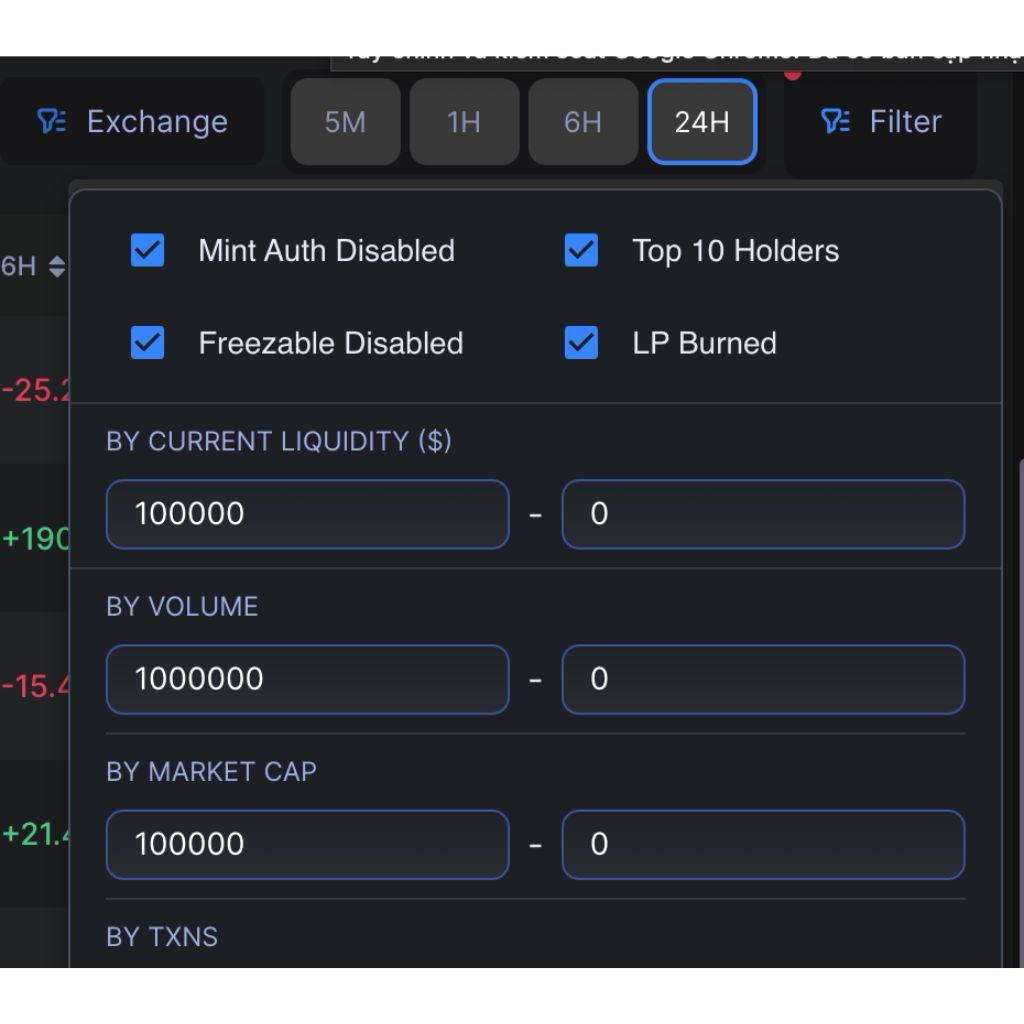
Task: Select the 1H timeframe tab
Action: (464, 122)
